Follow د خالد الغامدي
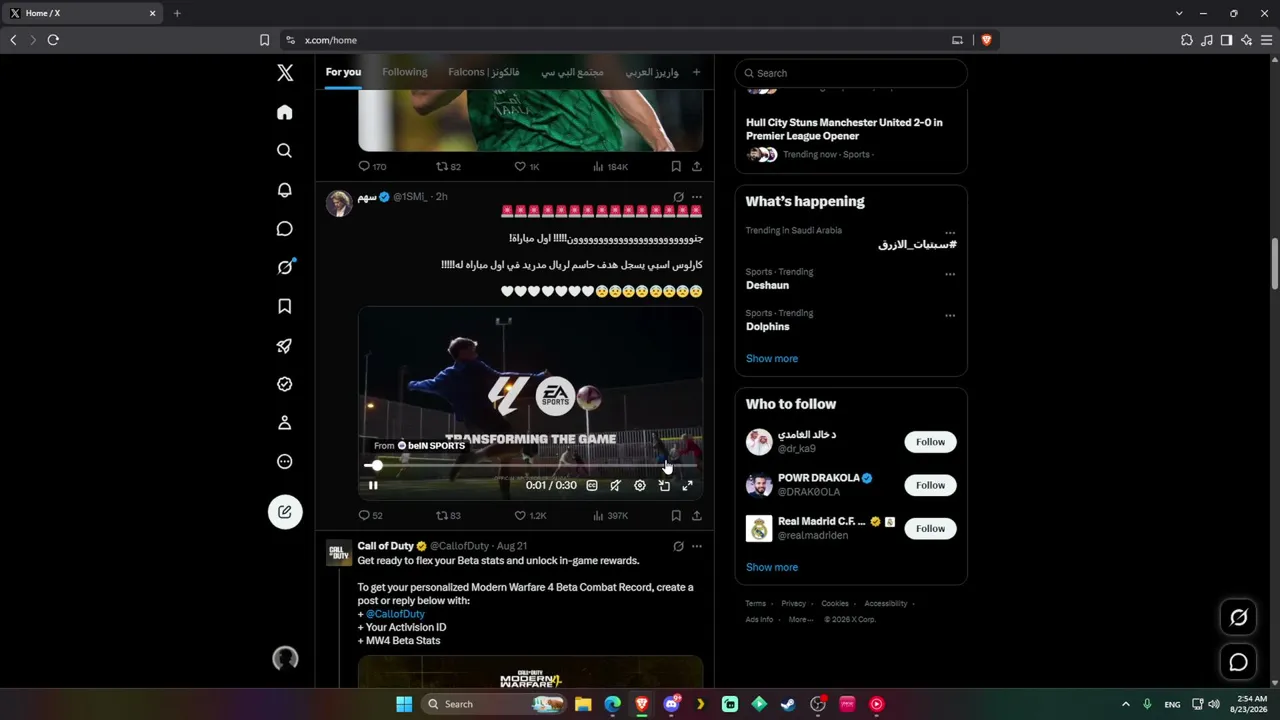Image resolution: width=1280 pixels, height=720 pixels. (930, 442)
